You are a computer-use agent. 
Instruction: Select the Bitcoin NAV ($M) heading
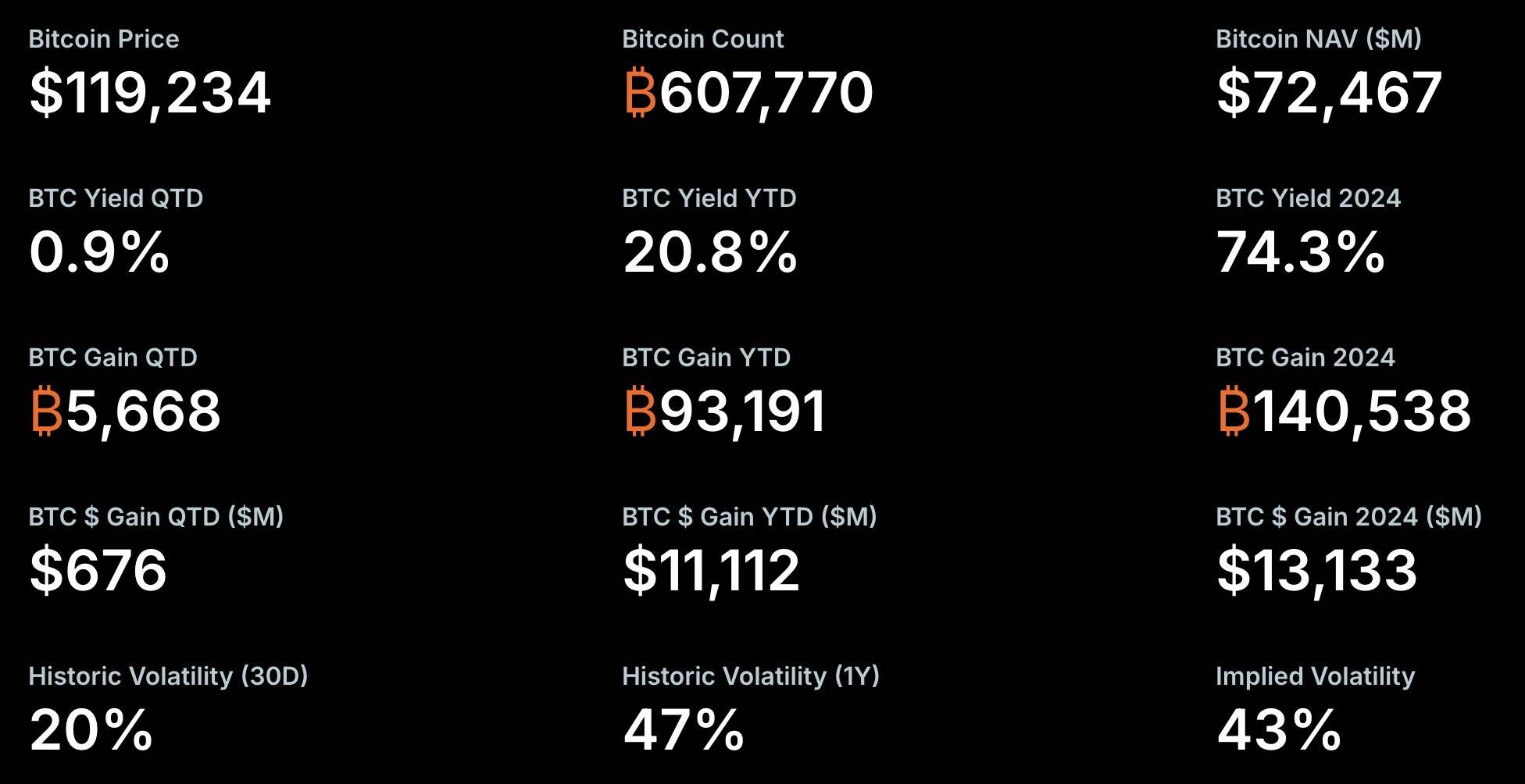coord(1318,39)
